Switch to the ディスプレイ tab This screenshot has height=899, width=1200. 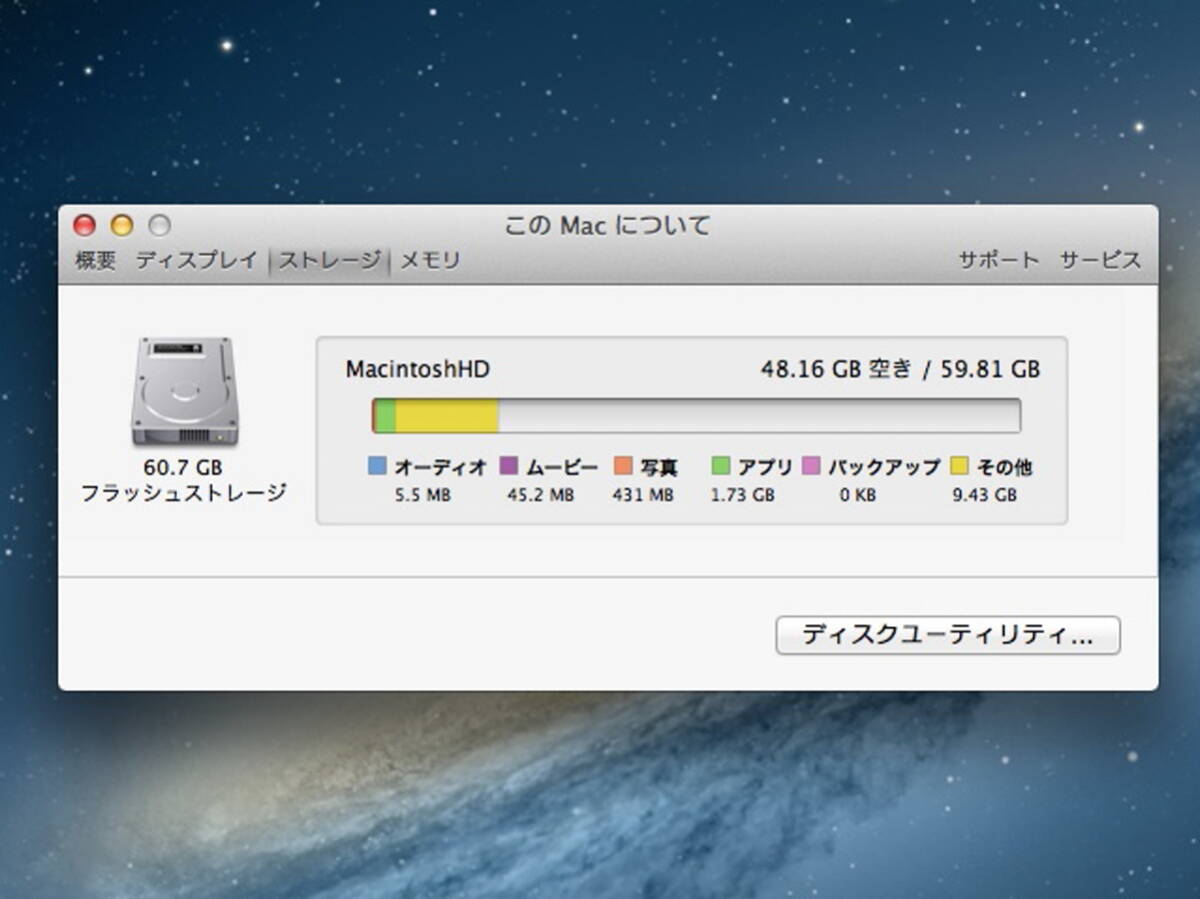(x=197, y=261)
